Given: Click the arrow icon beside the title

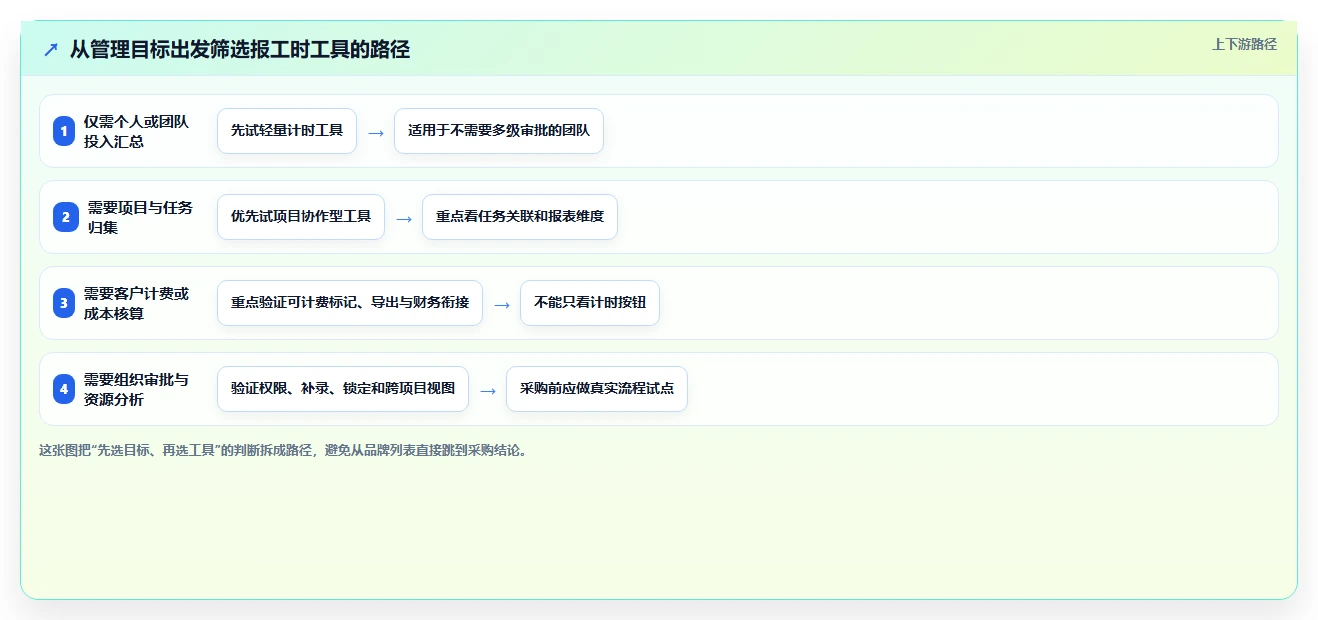Looking at the screenshot, I should coord(51,50).
